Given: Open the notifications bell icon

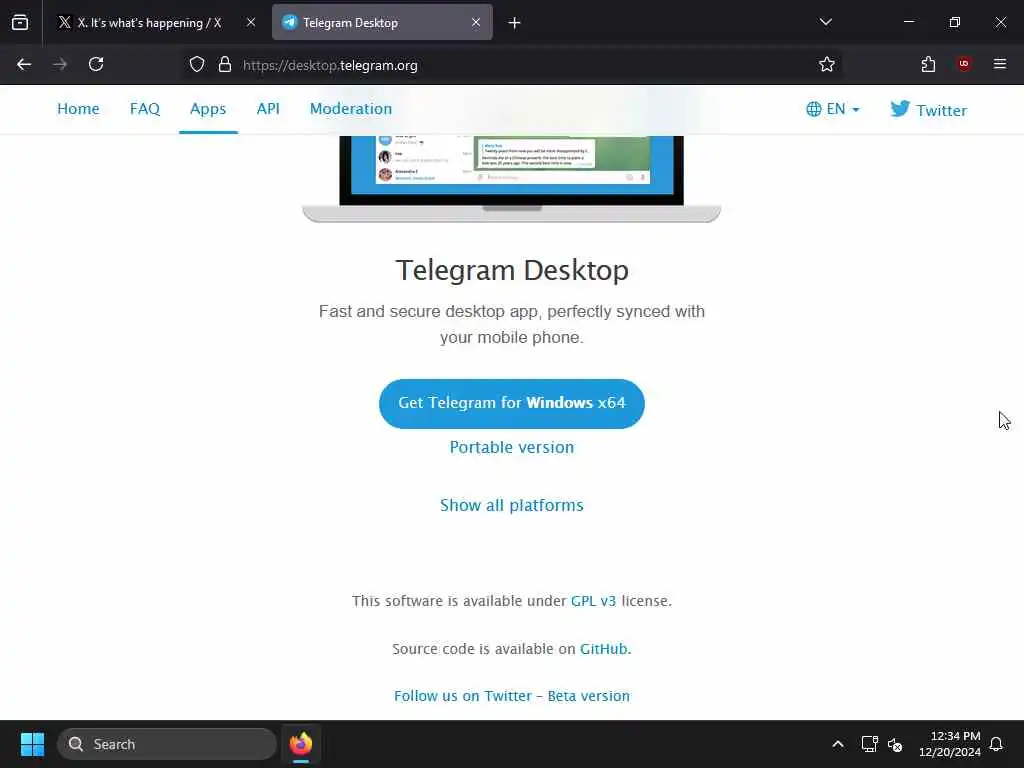Looking at the screenshot, I should click(997, 744).
